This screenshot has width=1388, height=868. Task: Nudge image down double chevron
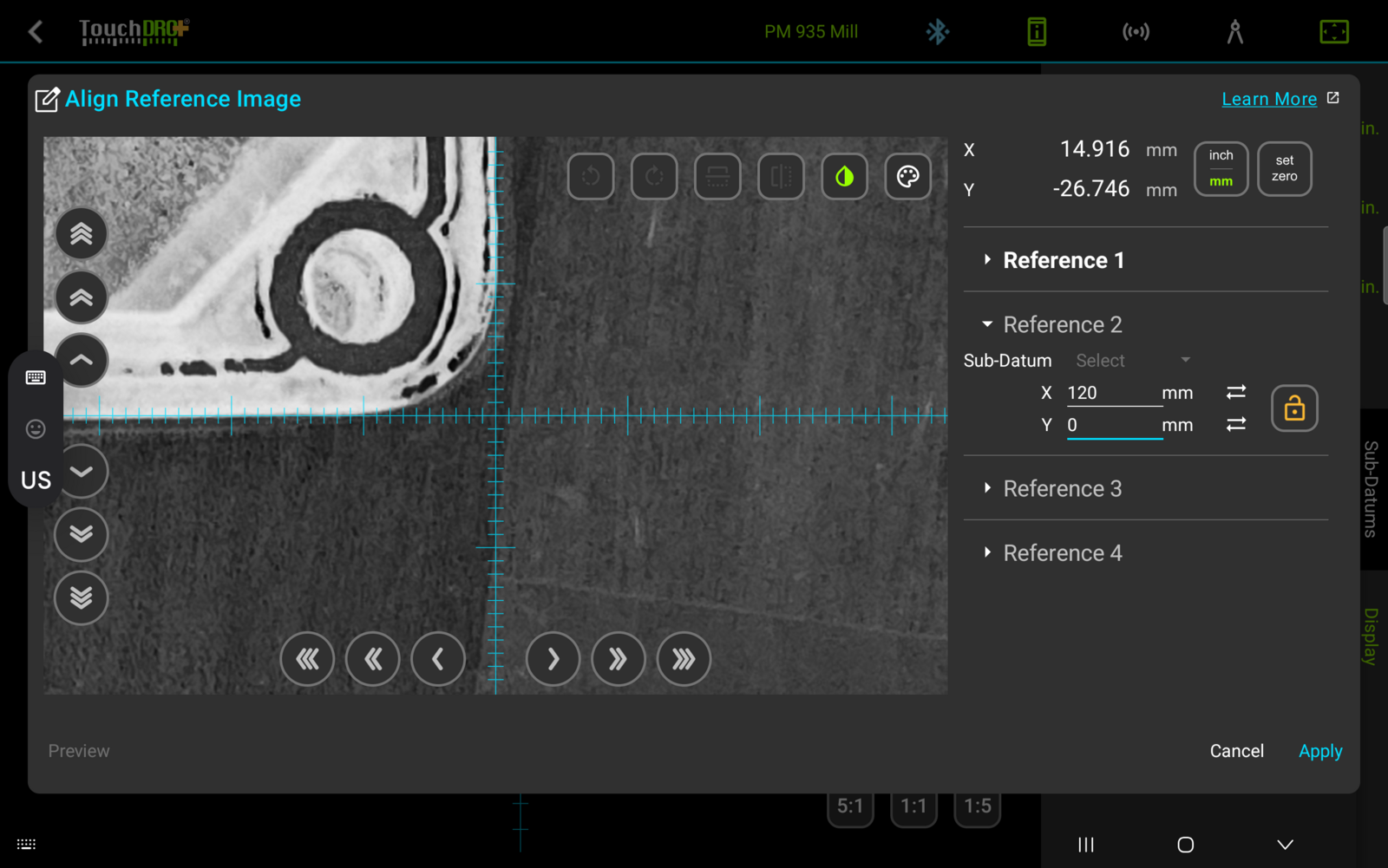tap(82, 534)
